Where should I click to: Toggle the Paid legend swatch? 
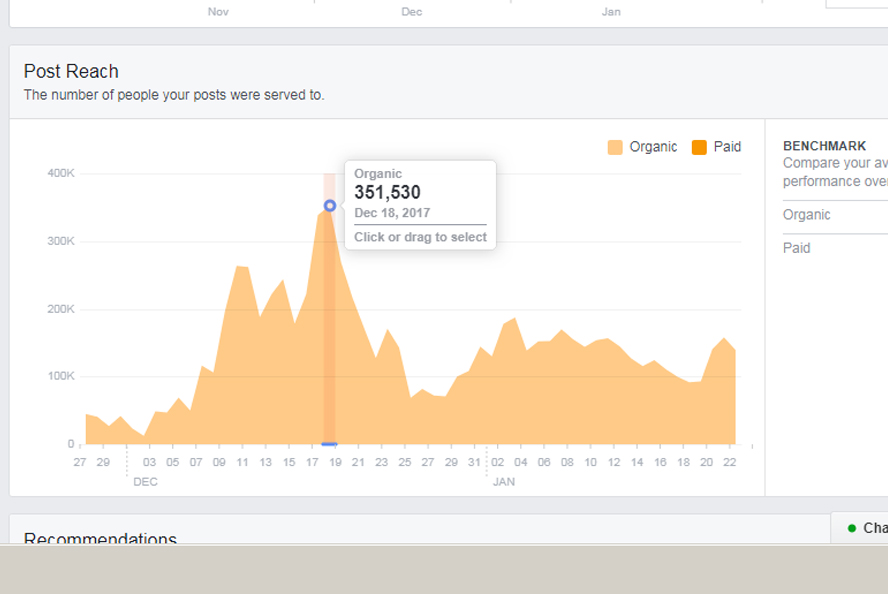pos(699,147)
